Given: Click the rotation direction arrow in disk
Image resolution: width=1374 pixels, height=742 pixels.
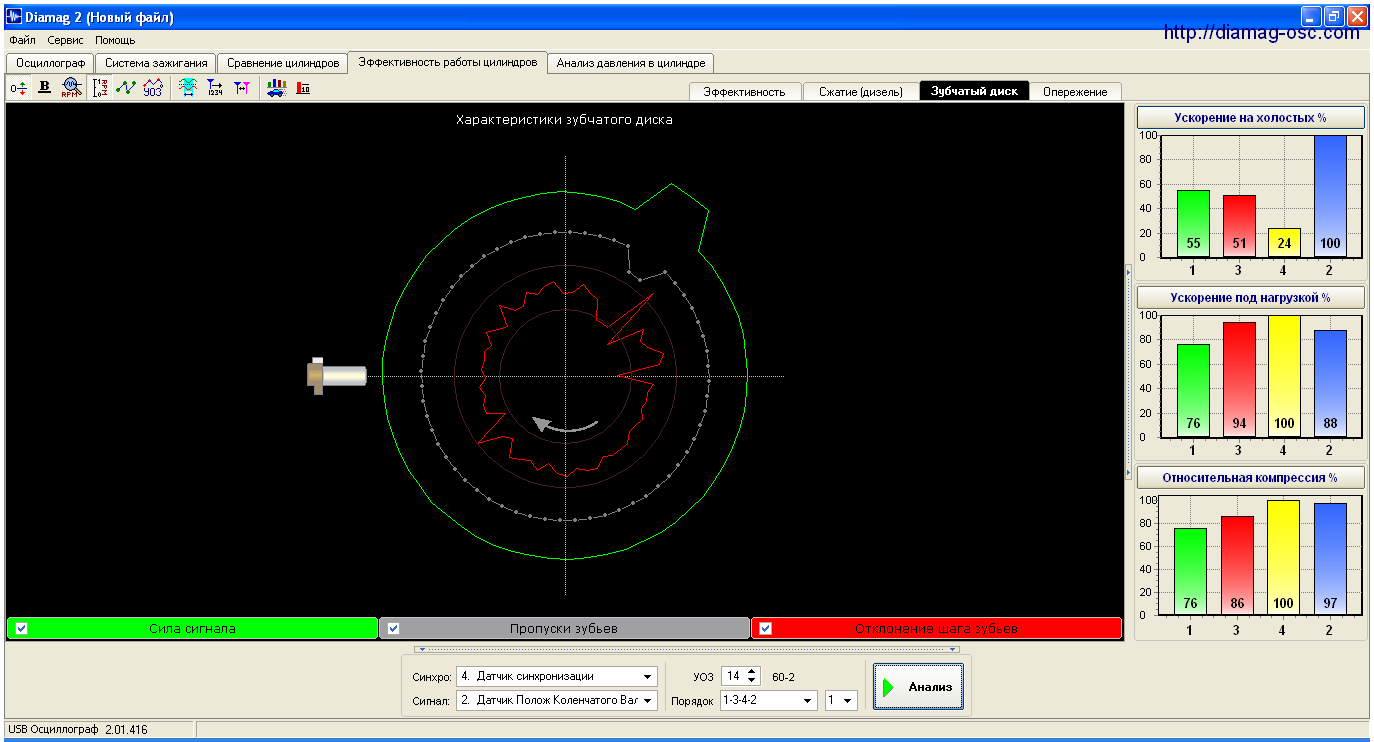Looking at the screenshot, I should [565, 424].
